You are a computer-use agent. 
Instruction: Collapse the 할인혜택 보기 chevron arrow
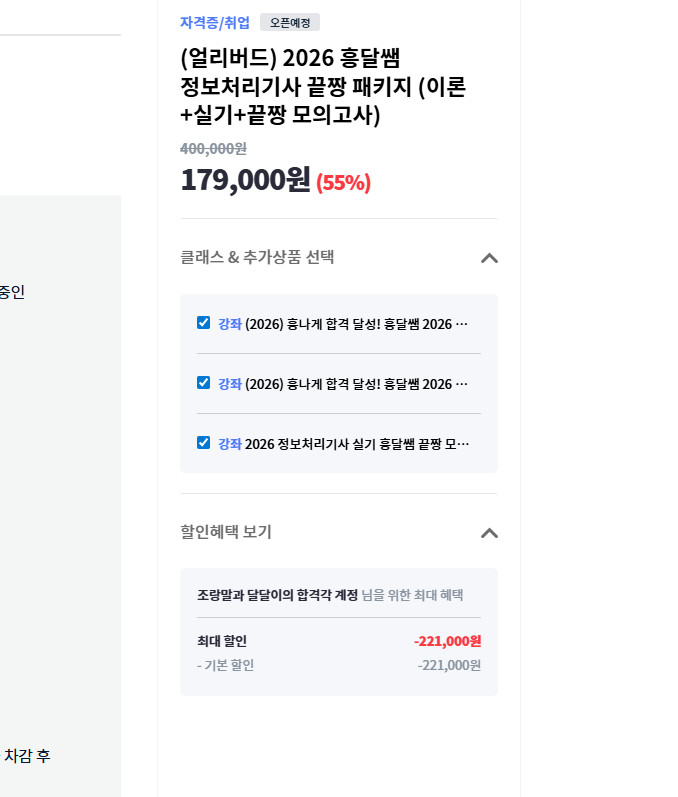tap(488, 533)
